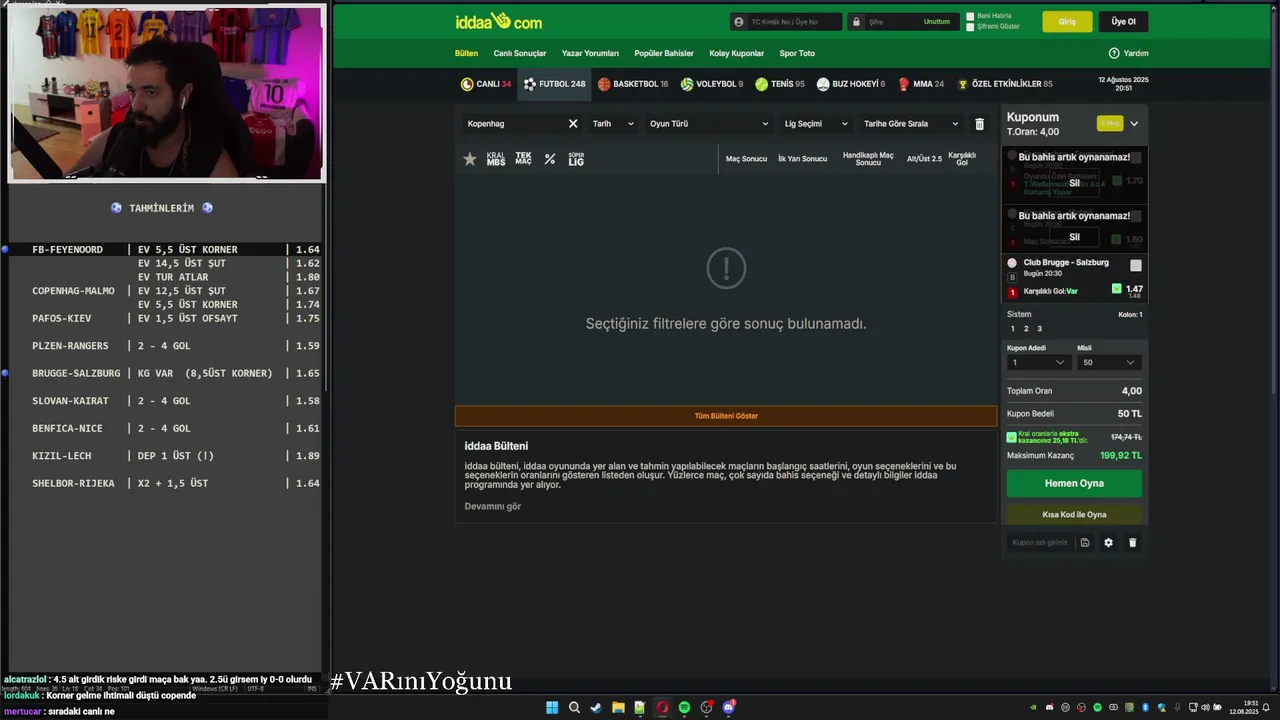The height and width of the screenshot is (720, 1280).
Task: Open Notepad++ from the taskbar
Action: [640, 707]
